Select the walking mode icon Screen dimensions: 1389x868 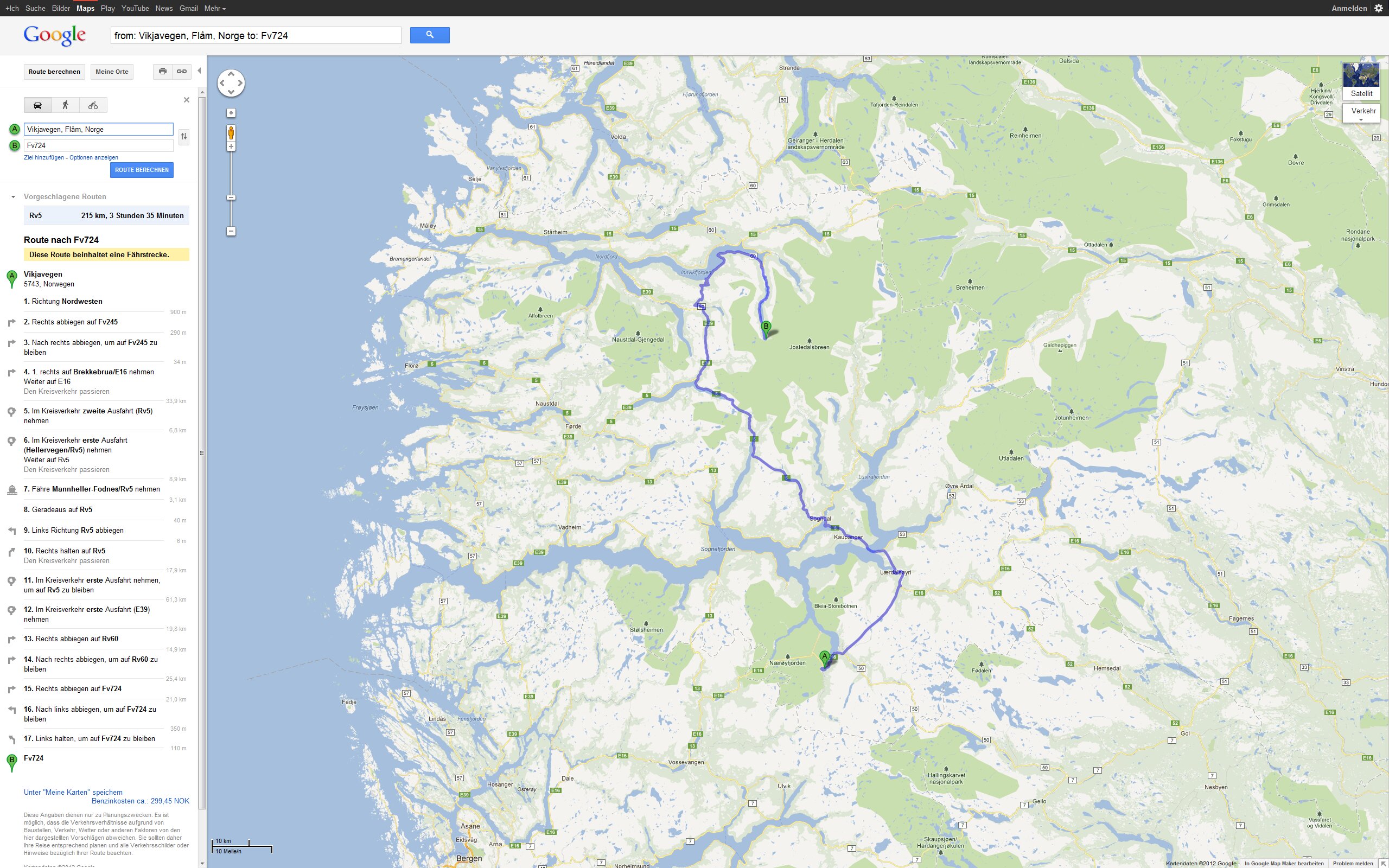(66, 105)
